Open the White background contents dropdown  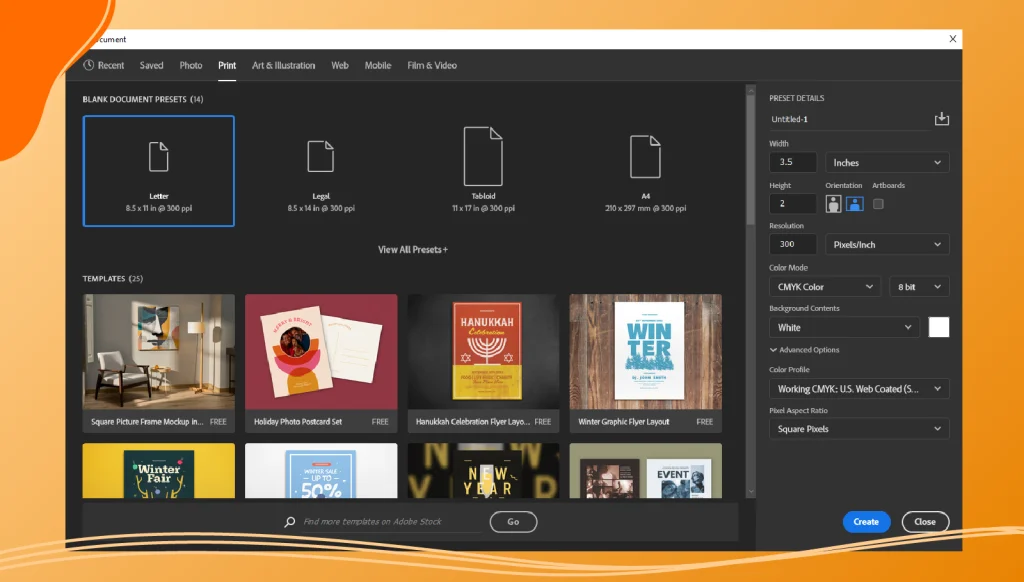pyautogui.click(x=844, y=327)
